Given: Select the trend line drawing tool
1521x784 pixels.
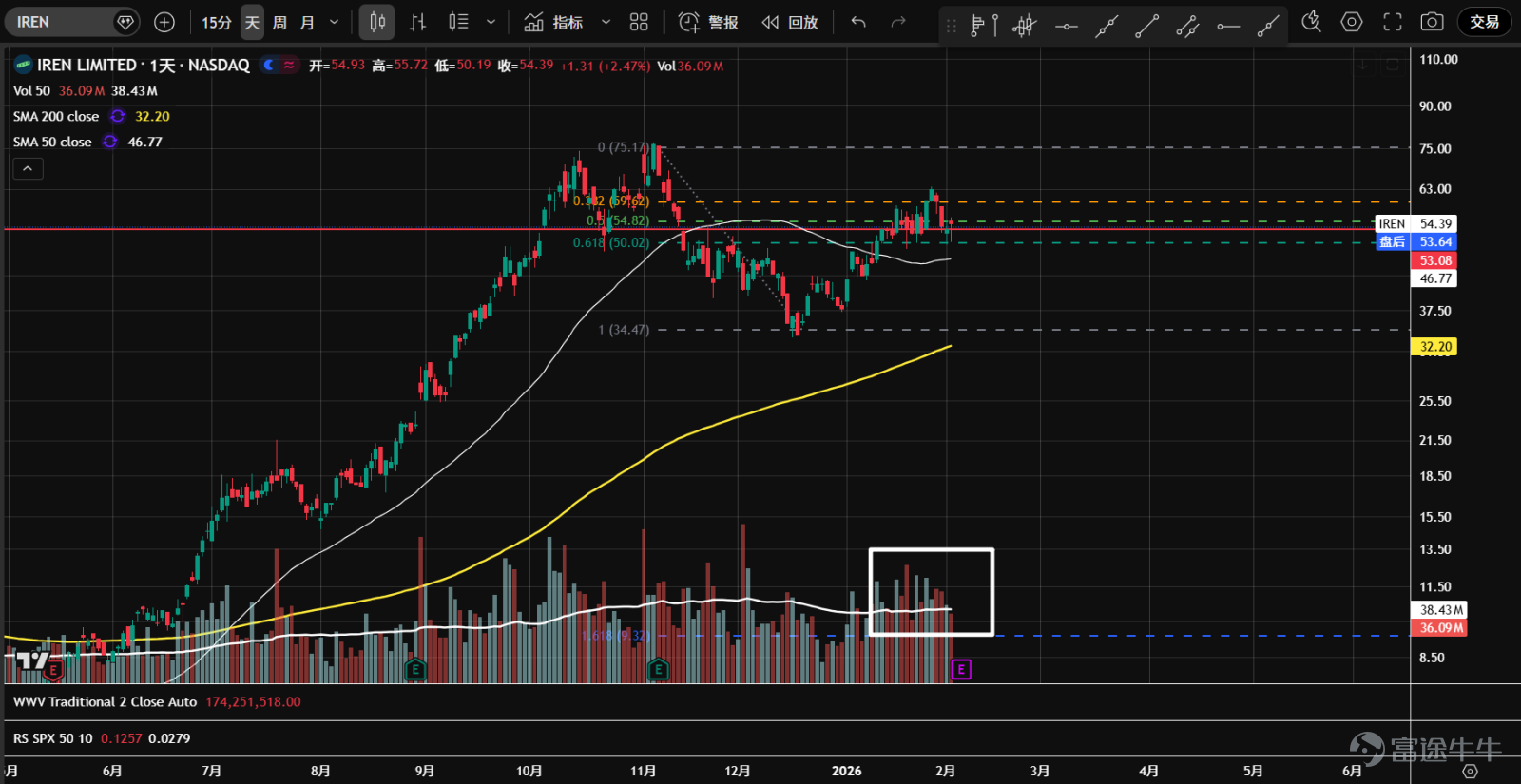Looking at the screenshot, I should [1147, 27].
